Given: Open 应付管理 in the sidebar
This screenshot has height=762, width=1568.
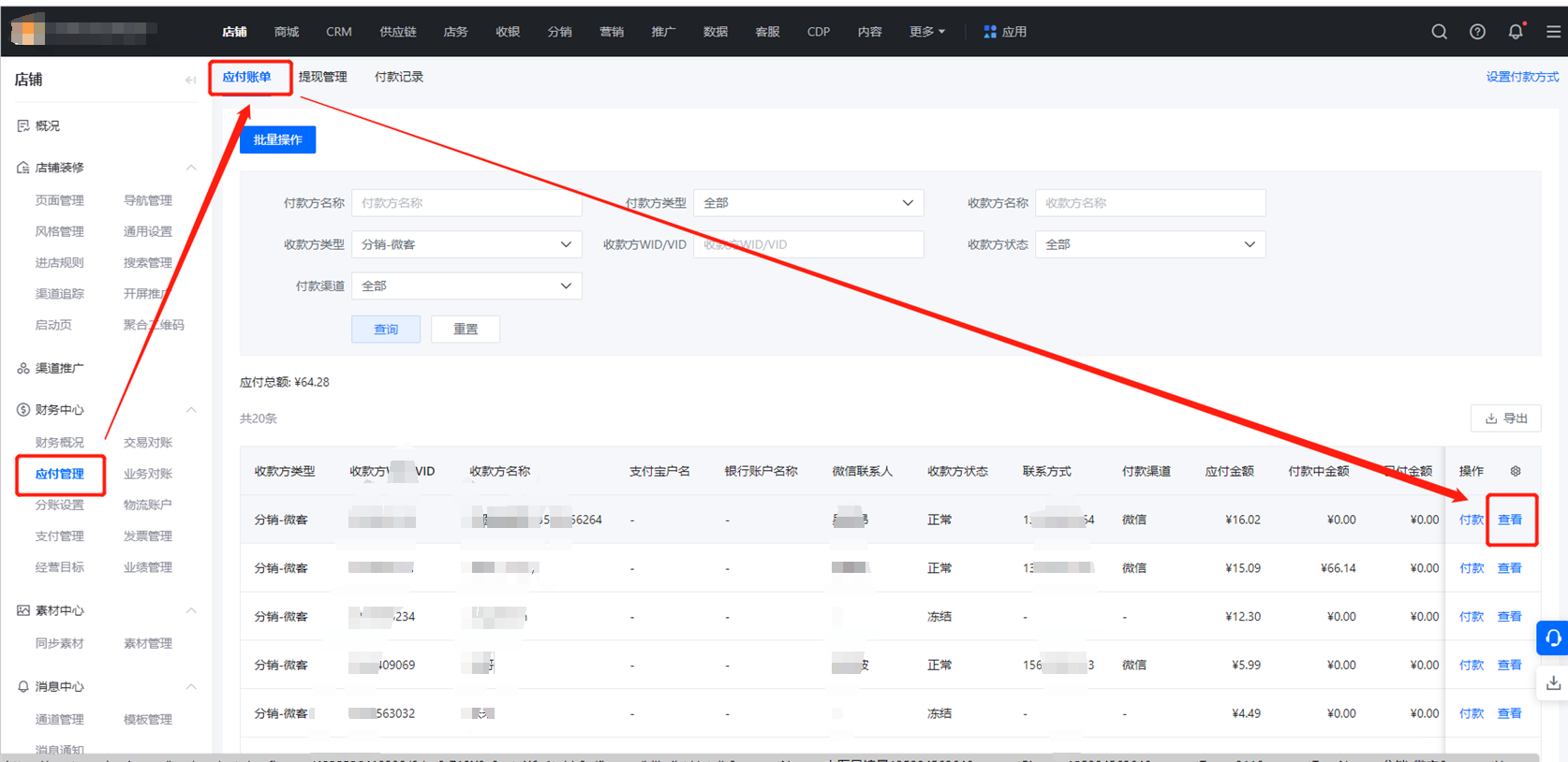Looking at the screenshot, I should click(60, 474).
